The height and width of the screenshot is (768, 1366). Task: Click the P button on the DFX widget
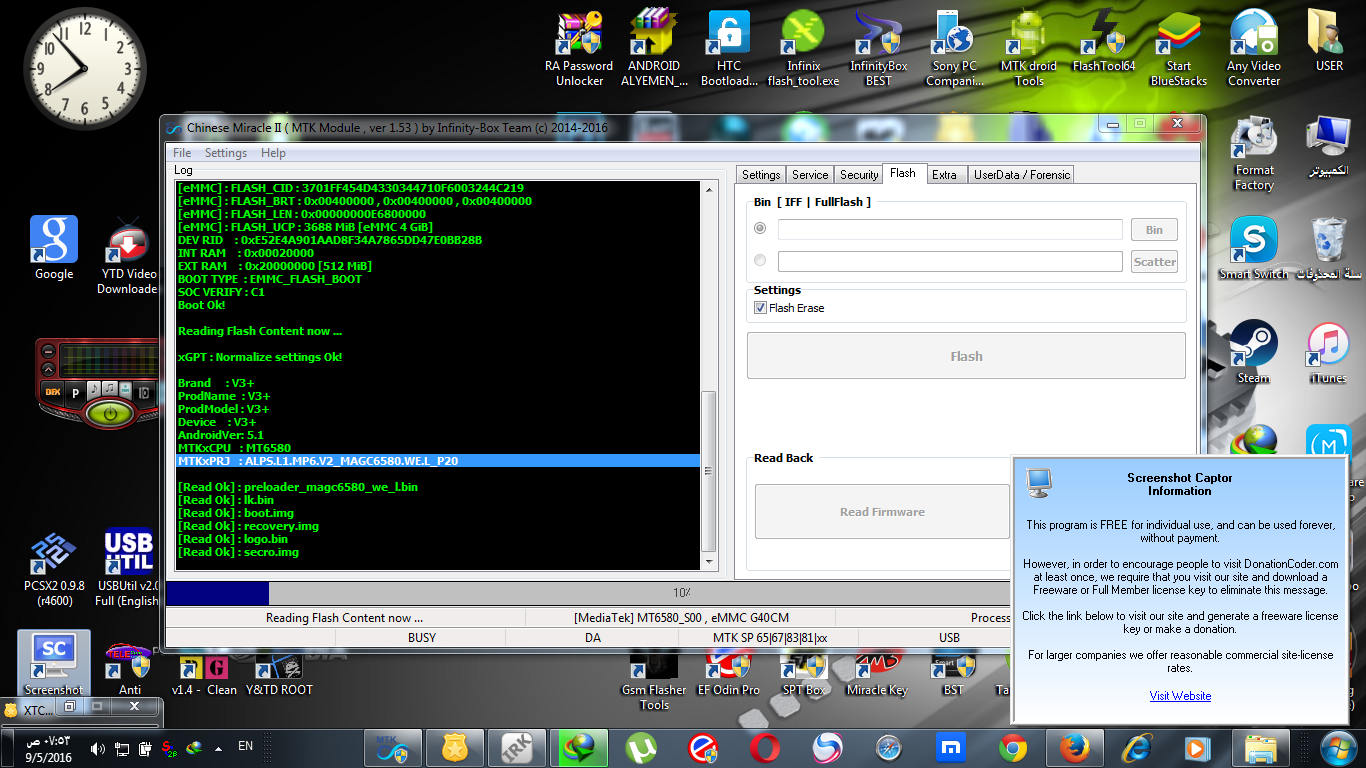pos(75,392)
